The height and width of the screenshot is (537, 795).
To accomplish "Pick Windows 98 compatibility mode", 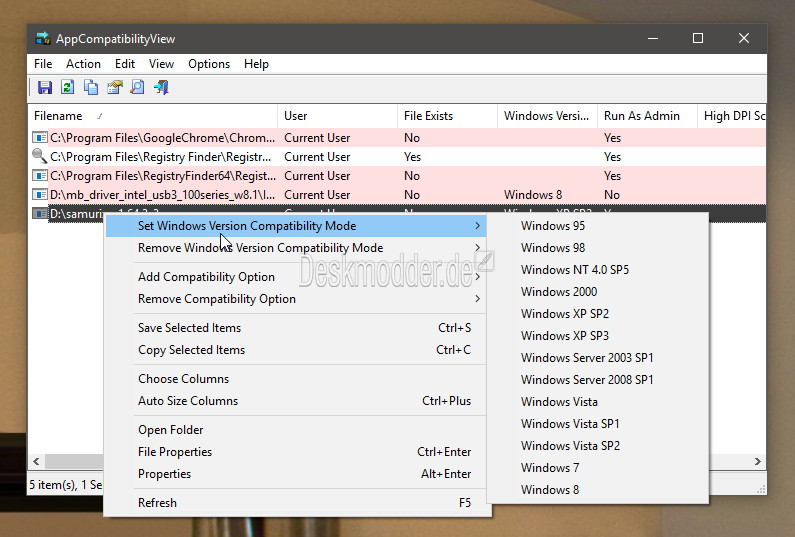I will 597,247.
